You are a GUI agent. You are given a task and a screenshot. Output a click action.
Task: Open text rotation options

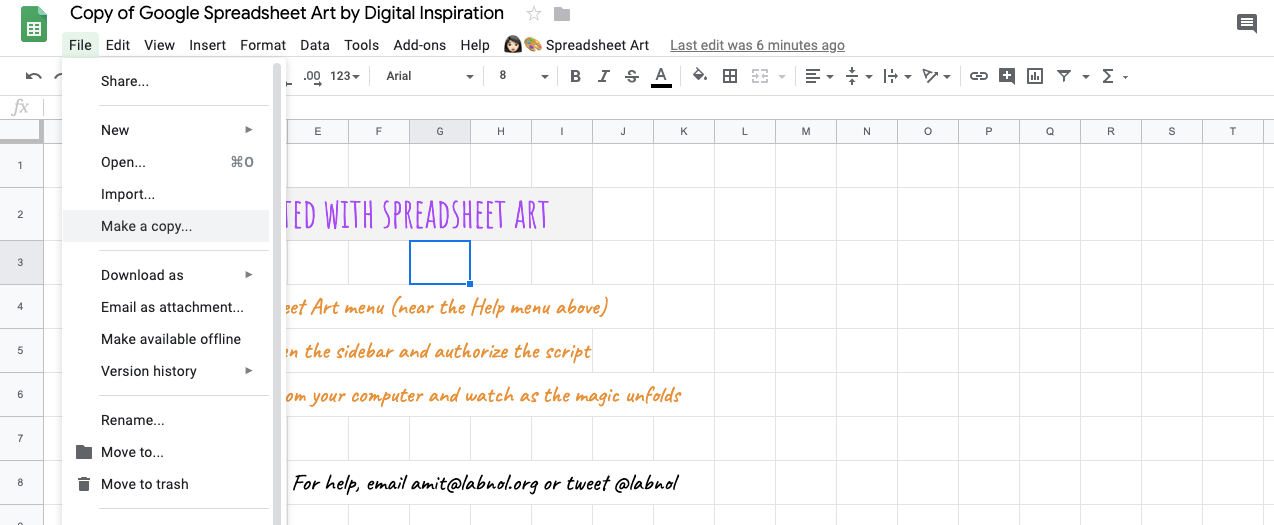[937, 76]
